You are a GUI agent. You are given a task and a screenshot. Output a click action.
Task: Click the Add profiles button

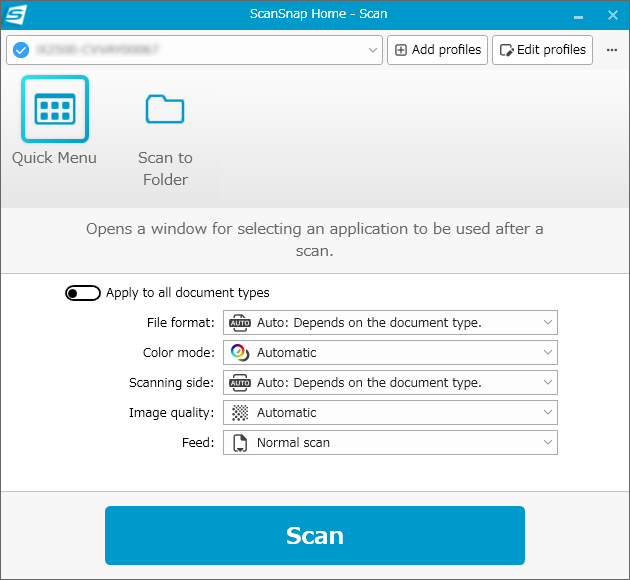pos(438,50)
